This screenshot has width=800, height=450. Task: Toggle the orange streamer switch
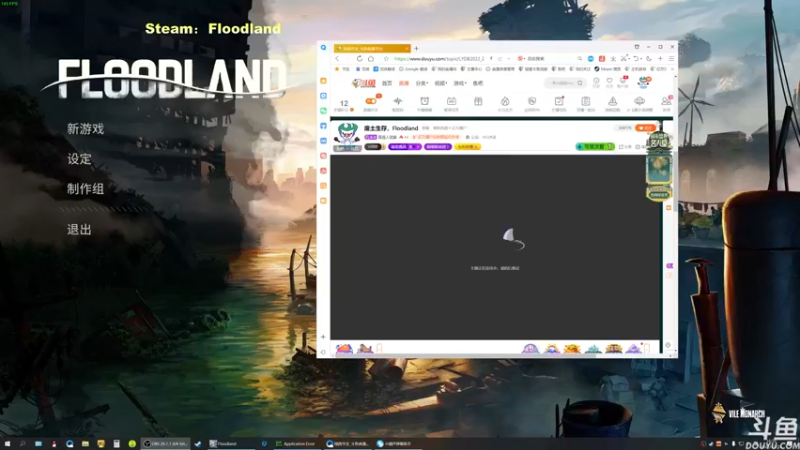pyautogui.click(x=371, y=101)
